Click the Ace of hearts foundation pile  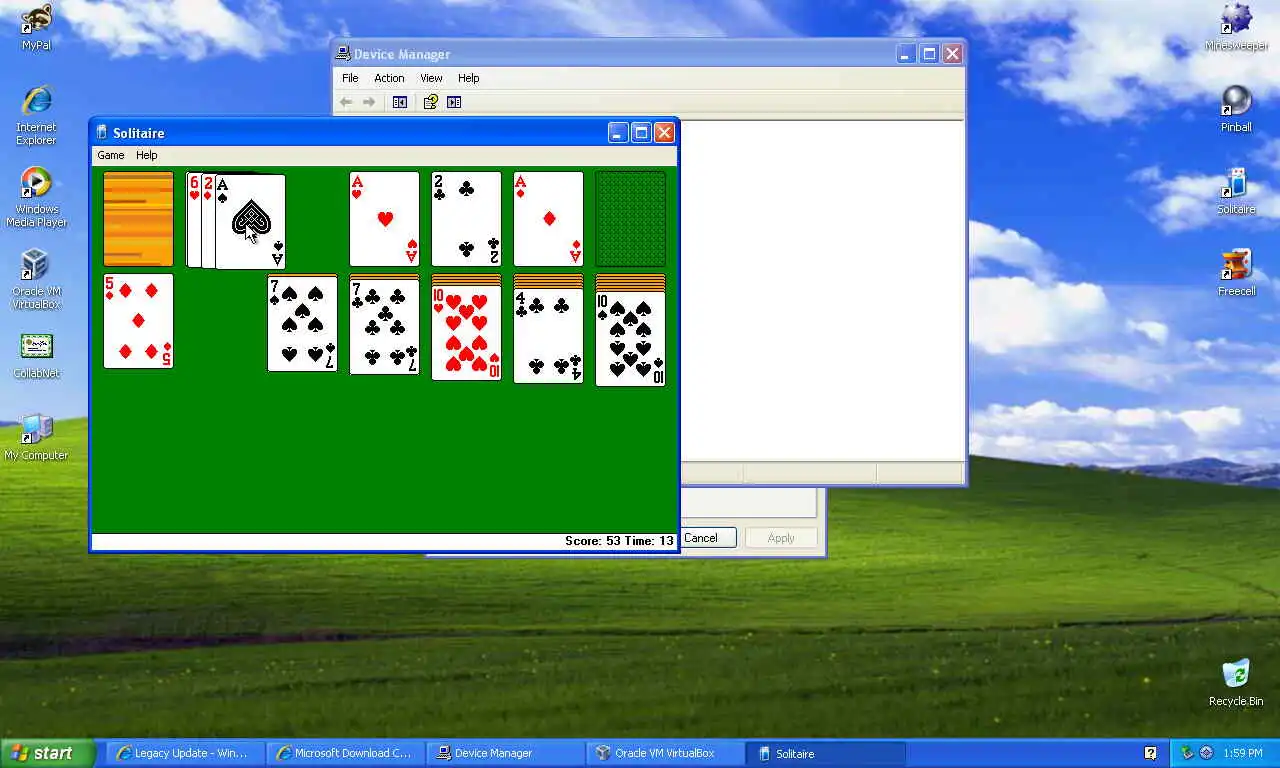[384, 219]
